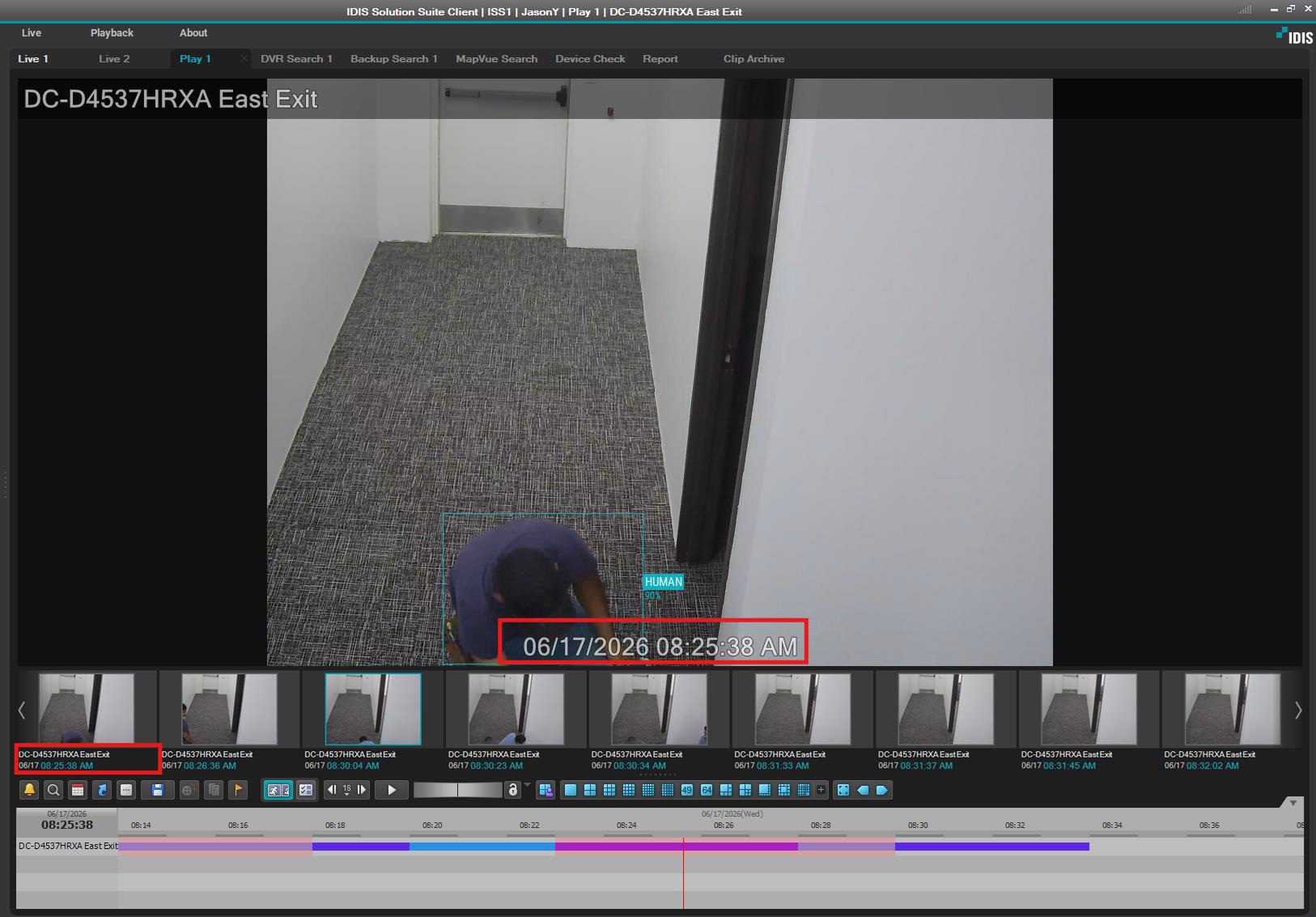The height and width of the screenshot is (917, 1316).
Task: Expand the speed slider dropdown arrow
Action: [x=528, y=785]
